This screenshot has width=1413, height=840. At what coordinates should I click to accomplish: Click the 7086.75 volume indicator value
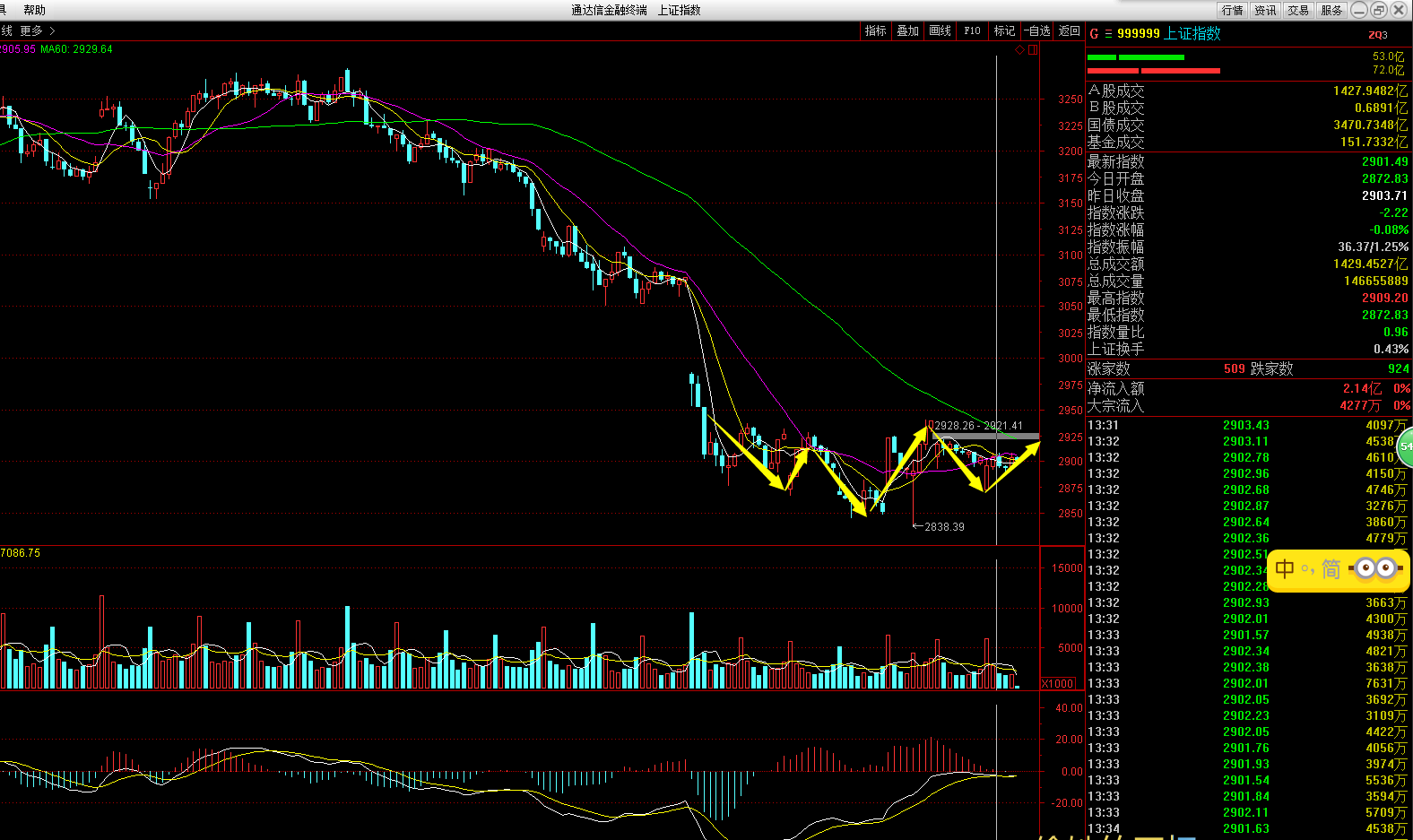(x=21, y=553)
